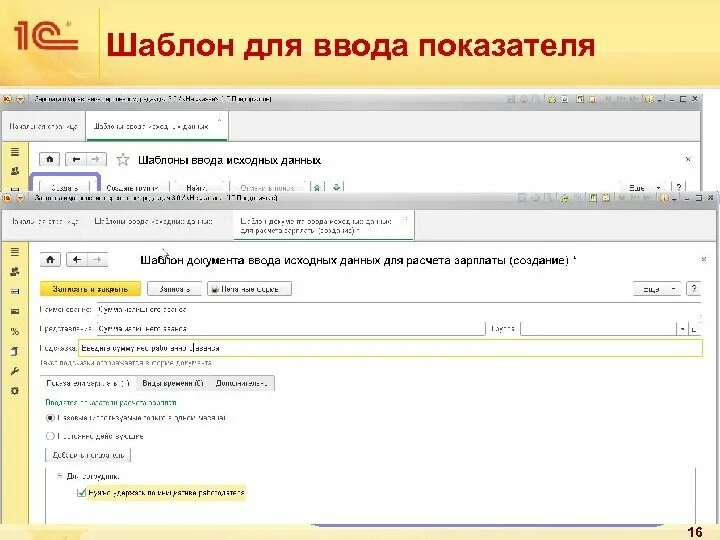The image size is (720, 540).
Task: Open calculator icon in front window title bar
Action: (593, 198)
